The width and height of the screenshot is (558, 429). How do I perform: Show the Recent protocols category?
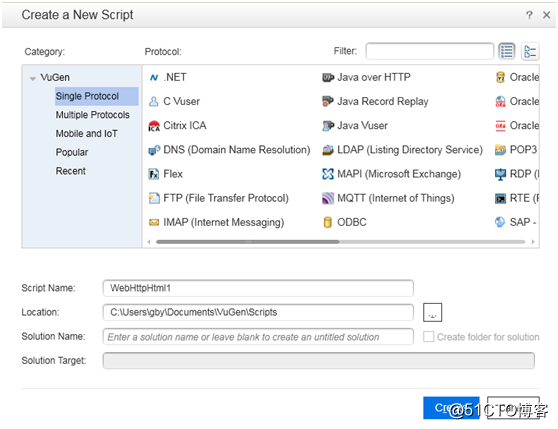(71, 171)
